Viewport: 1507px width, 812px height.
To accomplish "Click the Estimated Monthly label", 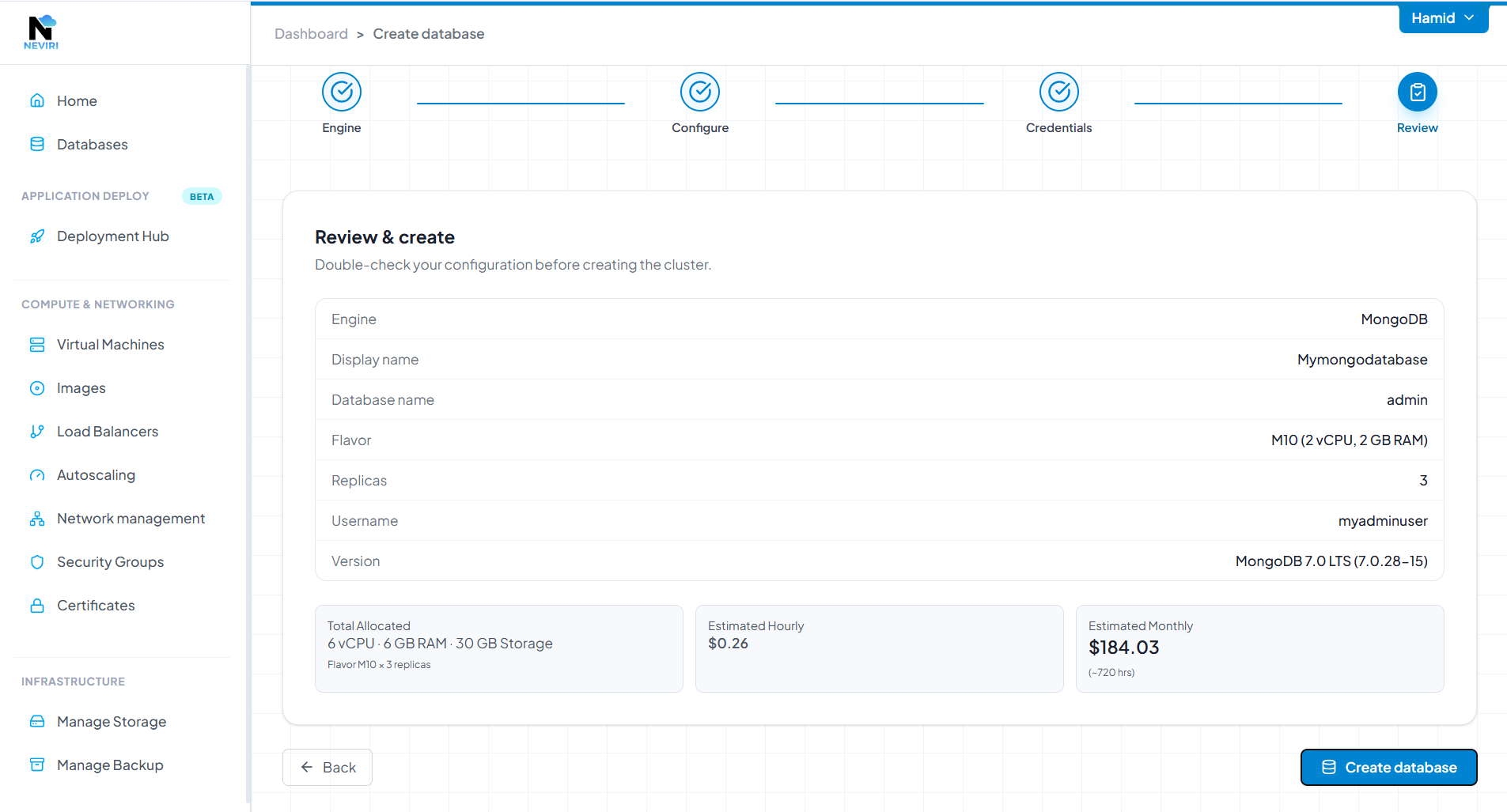I will pos(1141,626).
